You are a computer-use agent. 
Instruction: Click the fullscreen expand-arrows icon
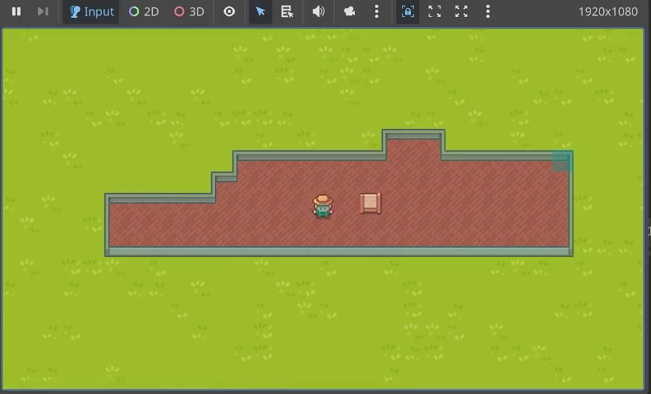[461, 11]
